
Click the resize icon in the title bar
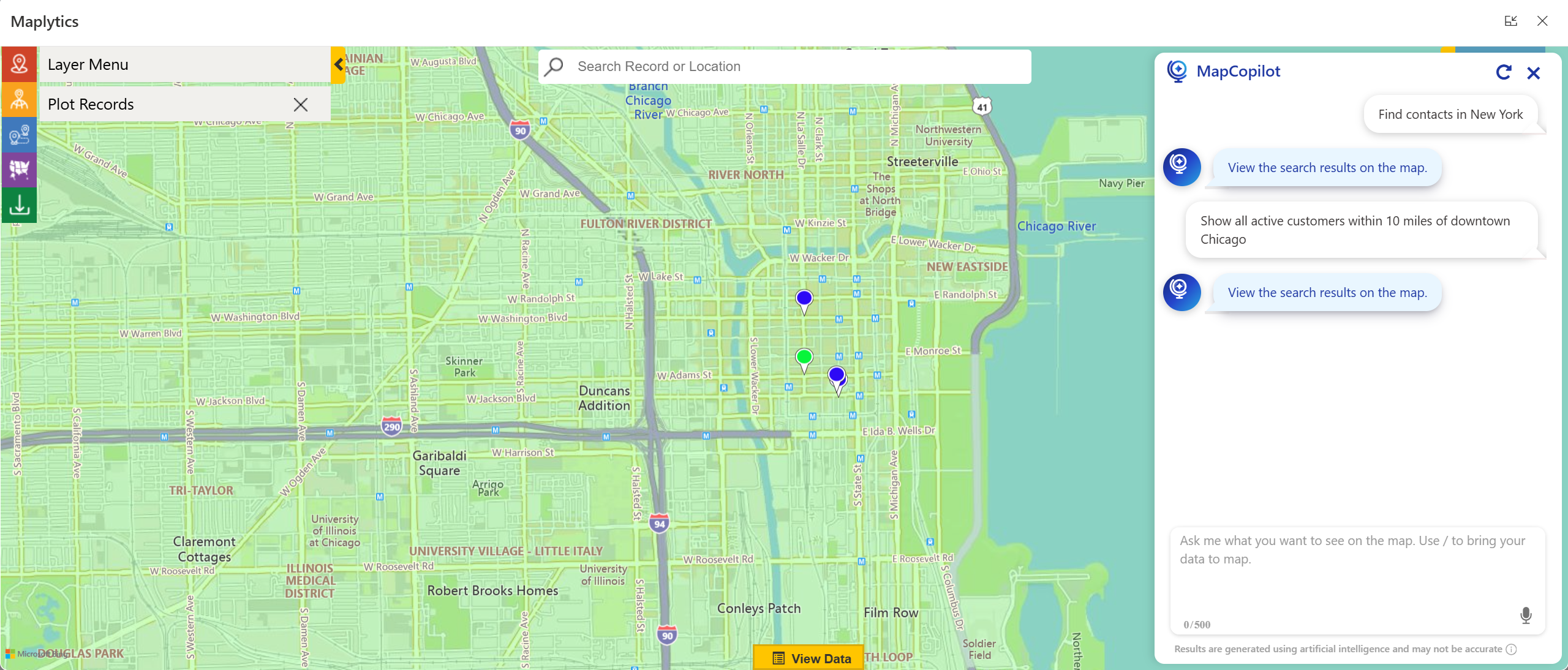click(x=1511, y=21)
